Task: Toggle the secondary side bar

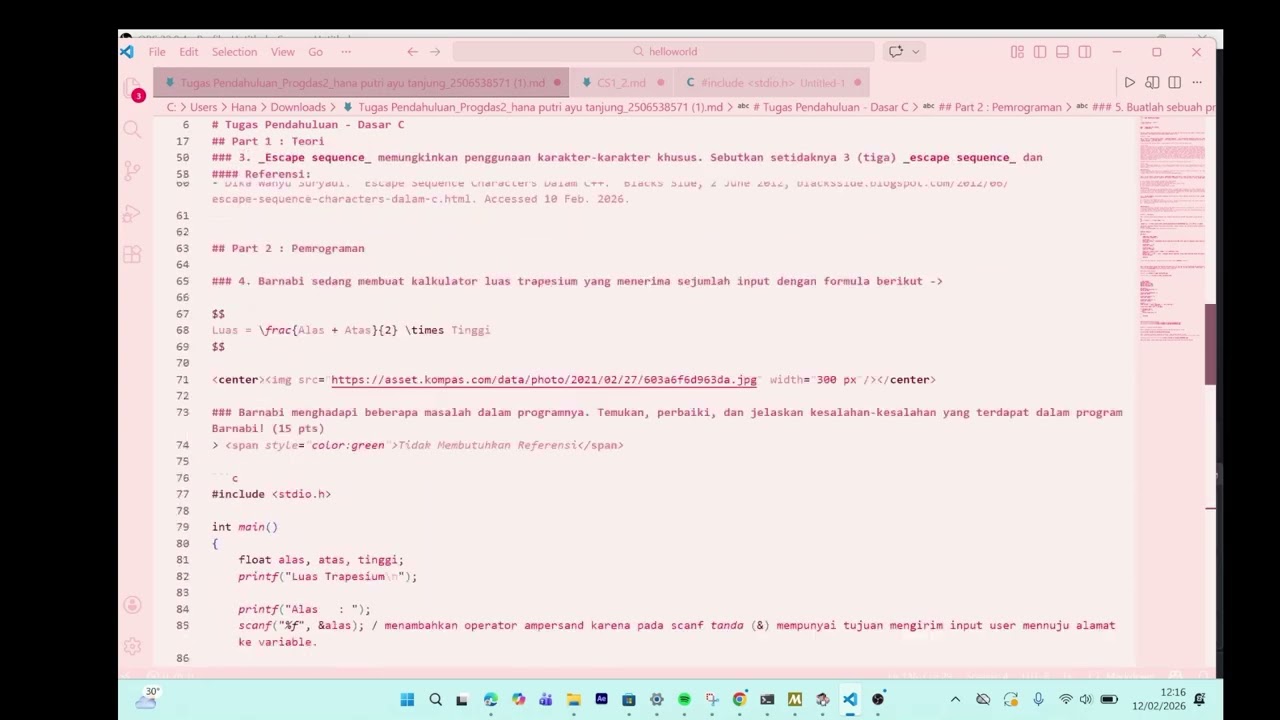Action: click(x=1085, y=52)
